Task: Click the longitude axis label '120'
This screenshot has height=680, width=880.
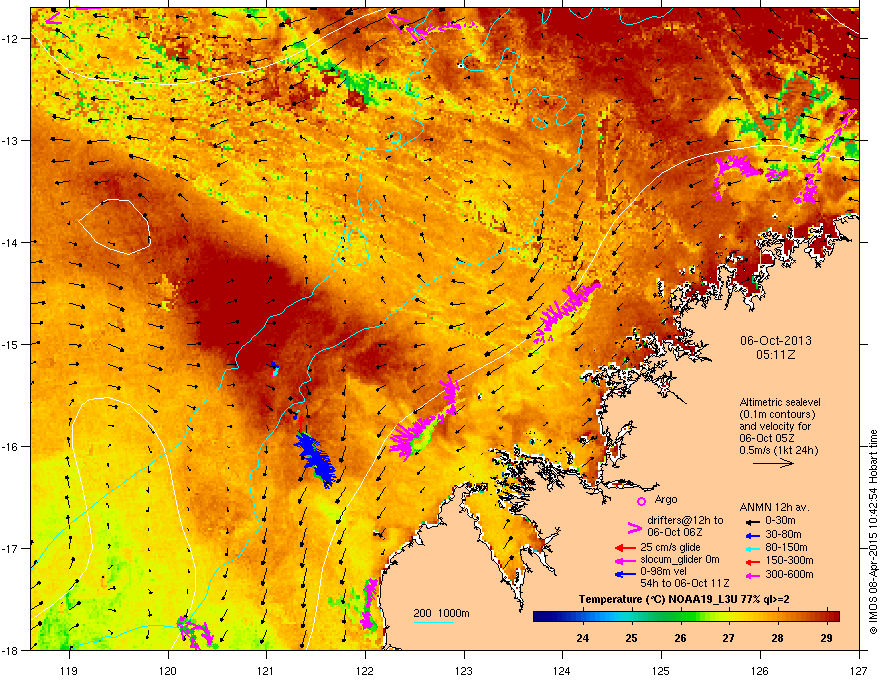Action: (x=168, y=670)
